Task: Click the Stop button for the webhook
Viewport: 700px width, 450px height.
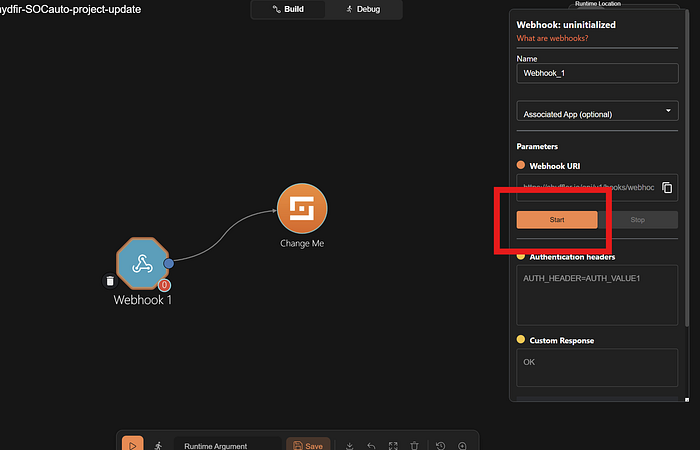Action: (x=638, y=220)
